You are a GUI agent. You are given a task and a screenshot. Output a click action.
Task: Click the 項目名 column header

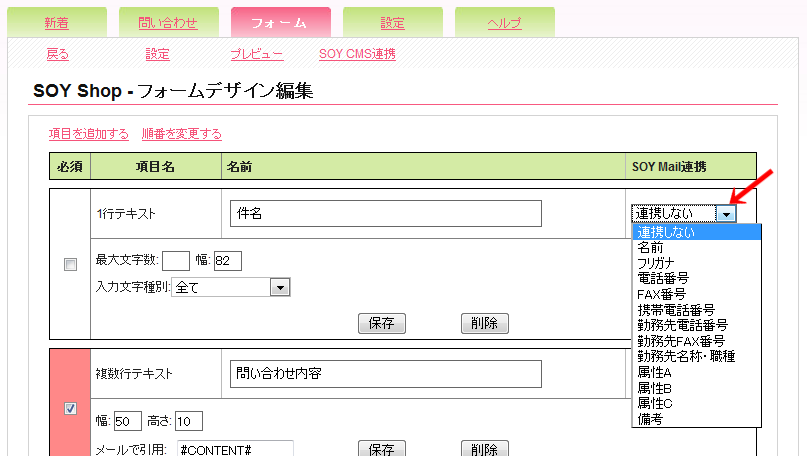click(x=155, y=167)
